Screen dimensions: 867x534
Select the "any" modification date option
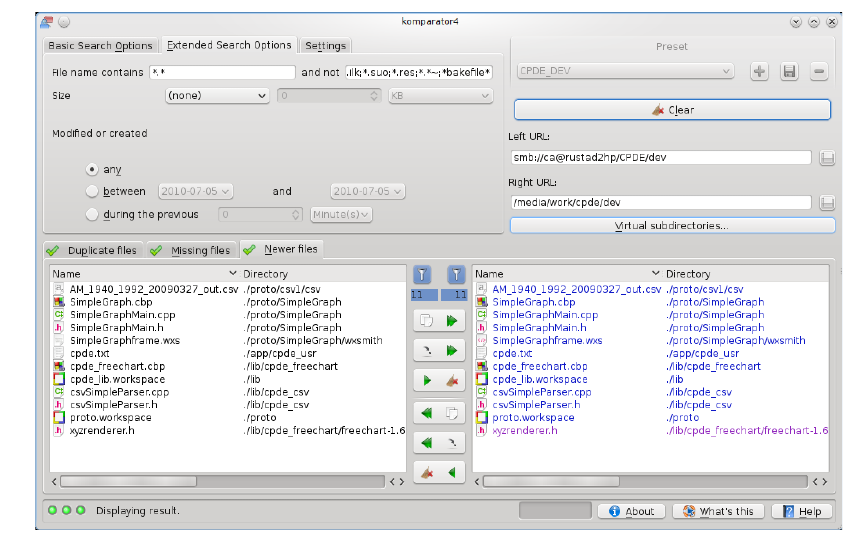(92, 170)
